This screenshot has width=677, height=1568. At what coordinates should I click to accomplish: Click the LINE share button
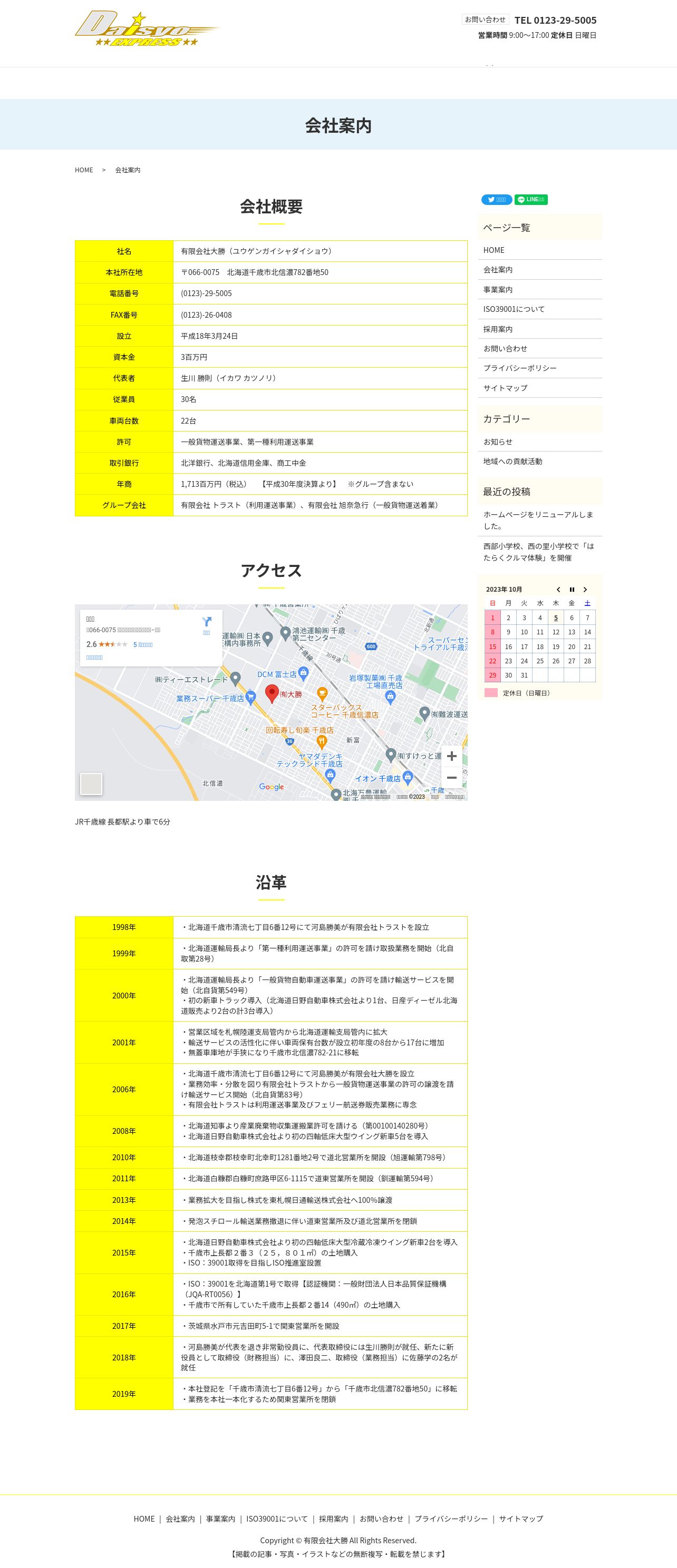pos(531,200)
